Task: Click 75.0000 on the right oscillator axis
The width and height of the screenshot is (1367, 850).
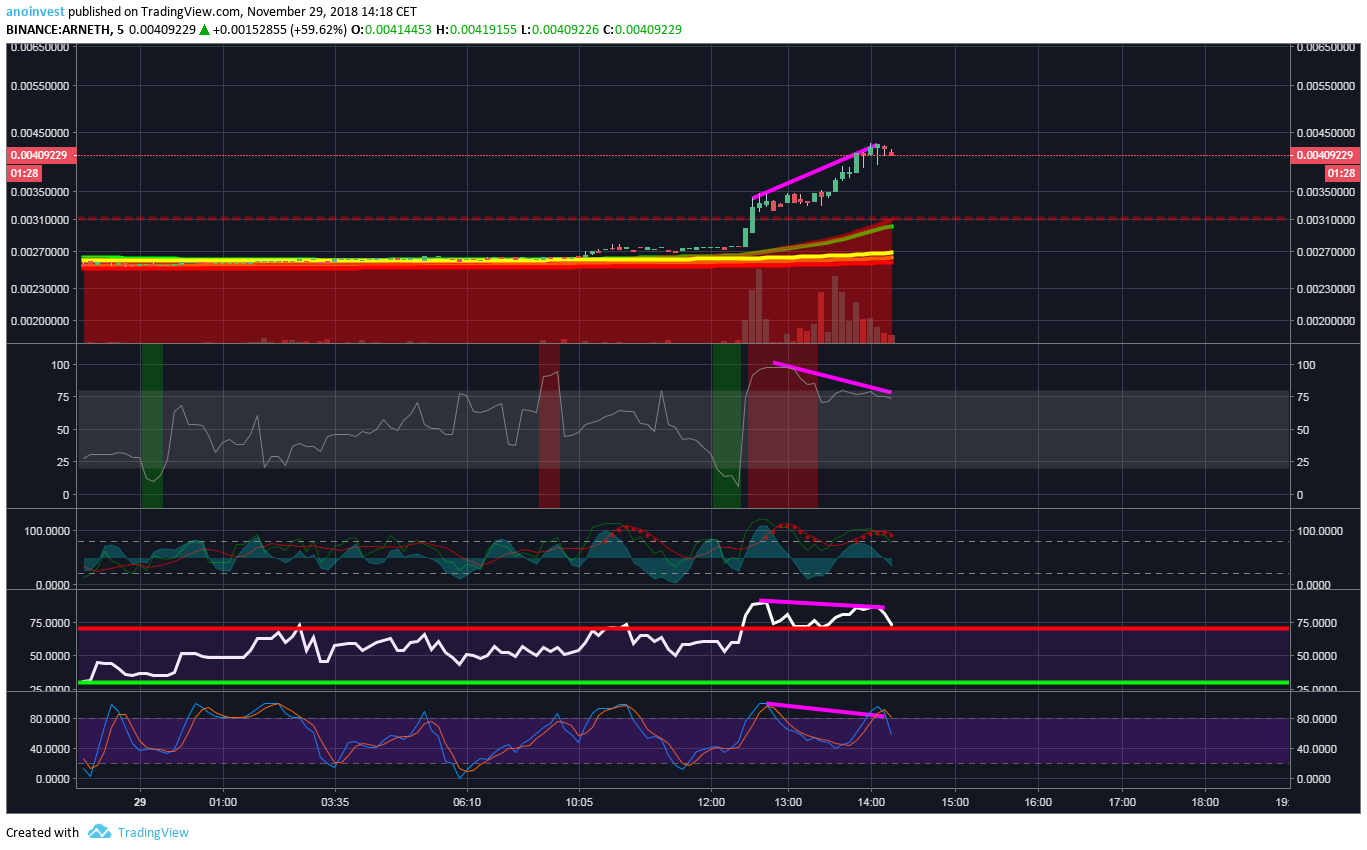Action: coord(1319,623)
